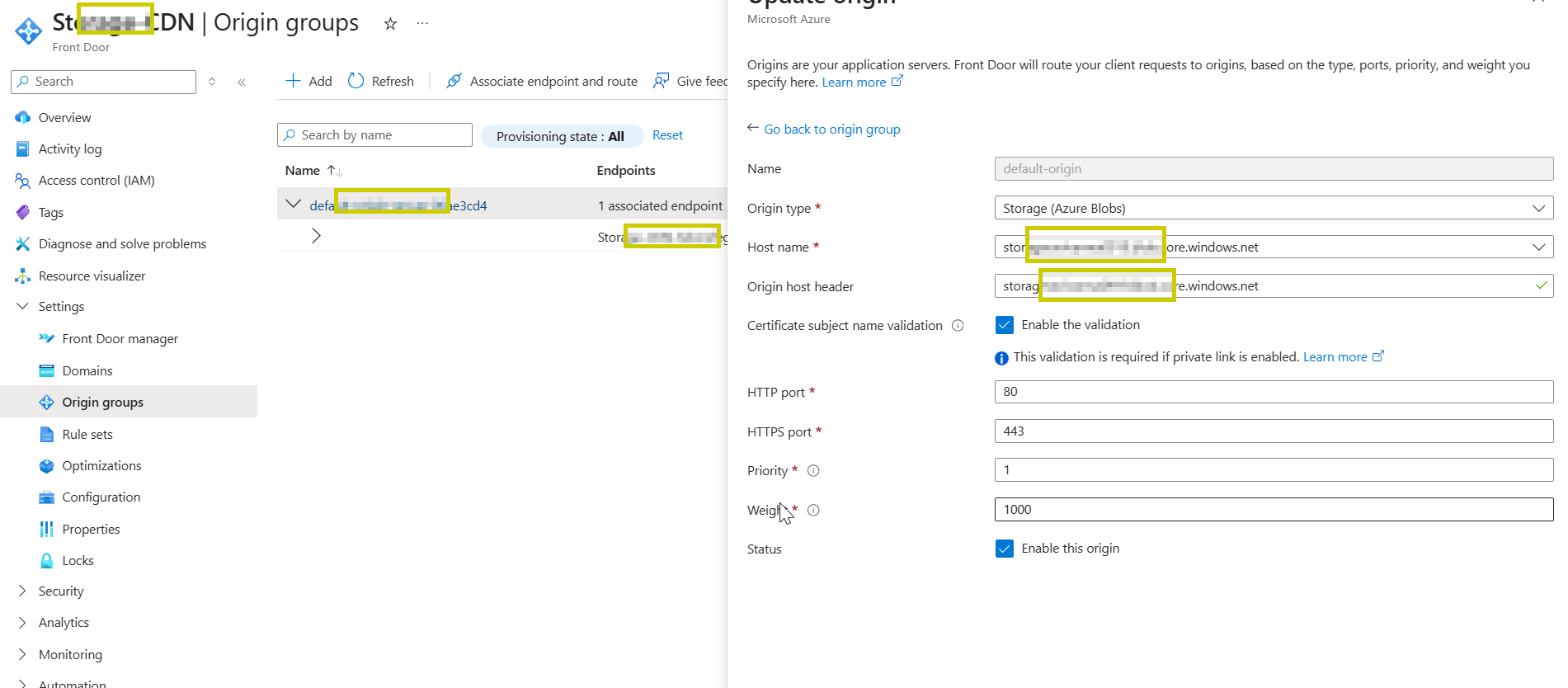Toggle Enable this origin checkbox
1568x688 pixels.
[1005, 549]
